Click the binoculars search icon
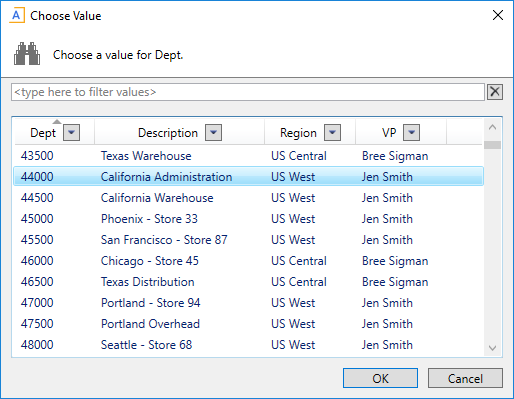514x399 pixels. click(x=27, y=54)
